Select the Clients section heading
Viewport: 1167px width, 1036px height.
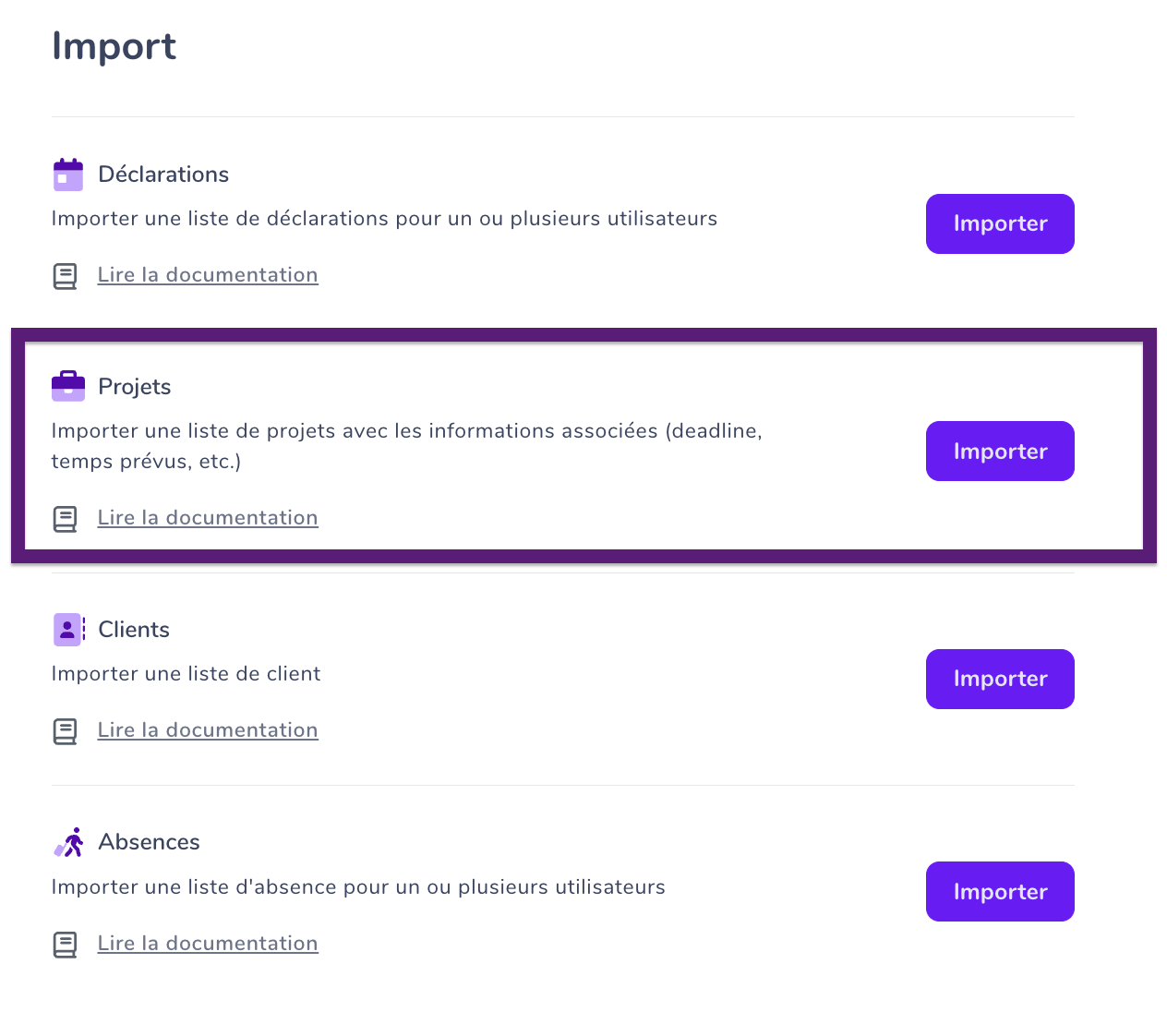(x=134, y=630)
